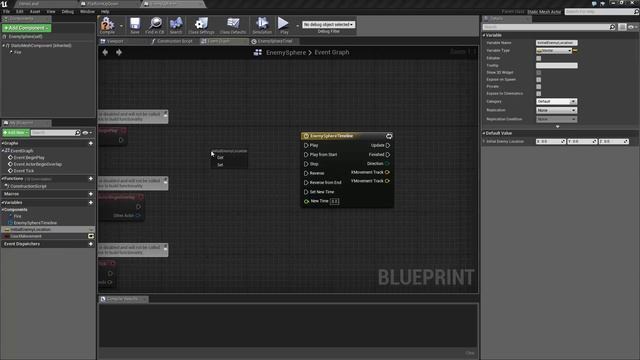This screenshot has width=640, height=360.
Task: Open Class Defaults
Action: pyautogui.click(x=233, y=25)
